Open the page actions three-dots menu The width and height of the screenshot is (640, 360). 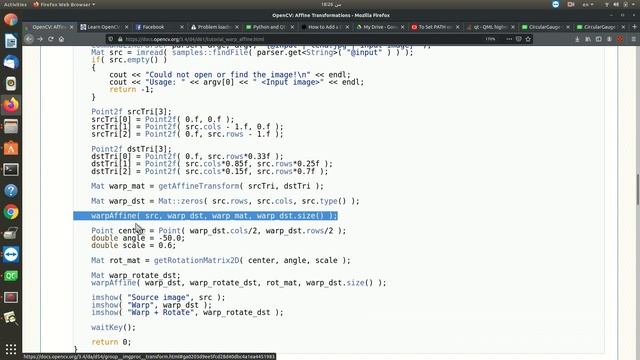click(509, 39)
